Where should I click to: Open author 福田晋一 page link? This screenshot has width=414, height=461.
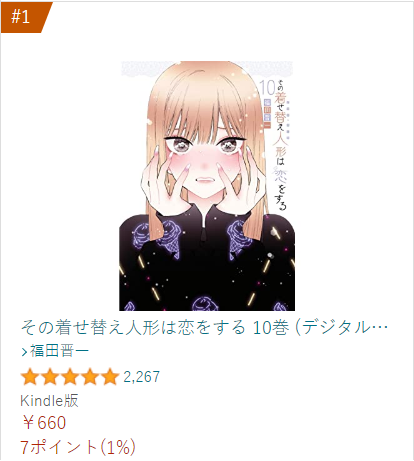(59, 351)
